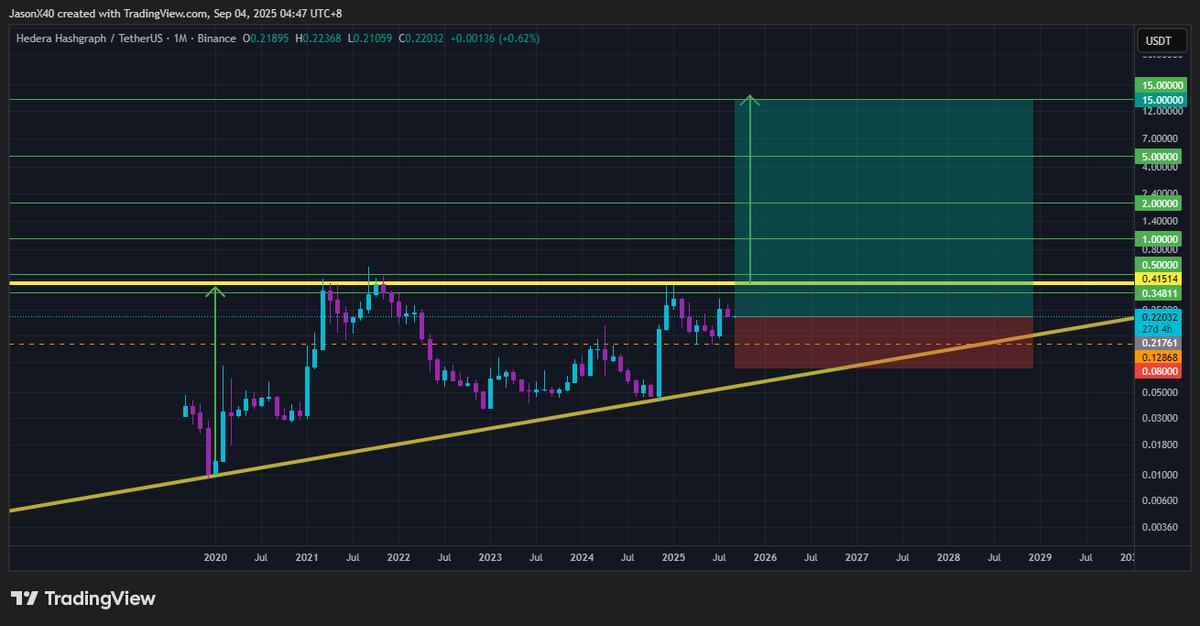Select the light green 15.00000 price label
The height and width of the screenshot is (626, 1200).
1161,87
